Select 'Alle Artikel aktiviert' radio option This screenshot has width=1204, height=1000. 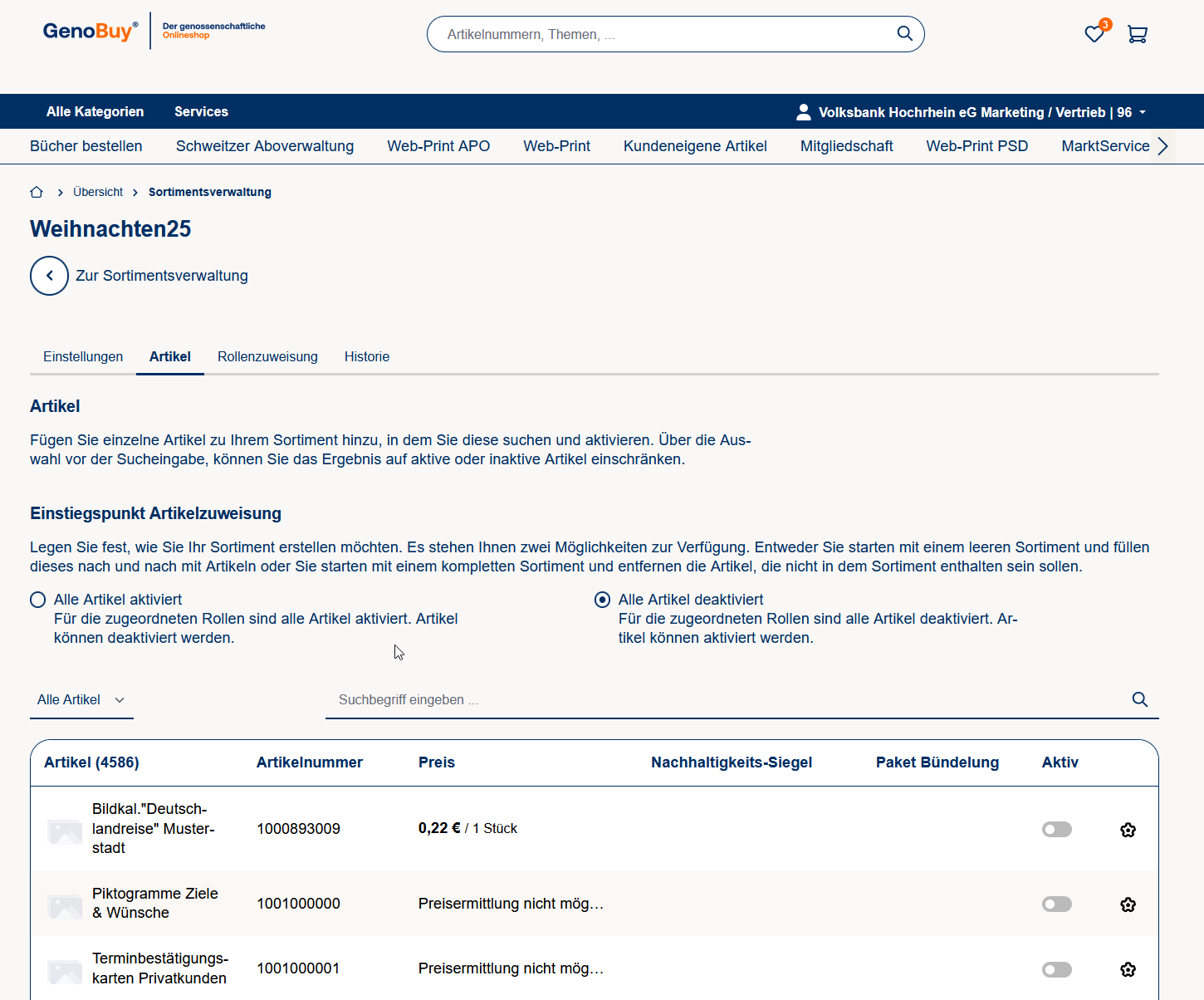point(38,600)
